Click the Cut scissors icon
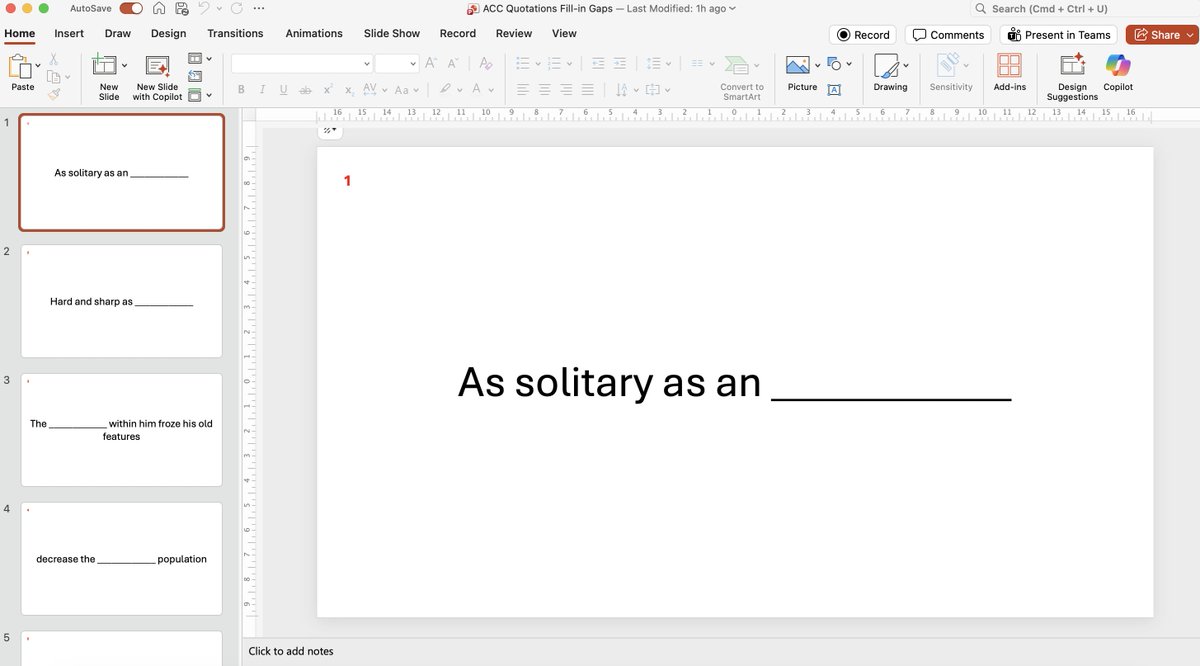This screenshot has width=1200, height=666. (x=53, y=60)
